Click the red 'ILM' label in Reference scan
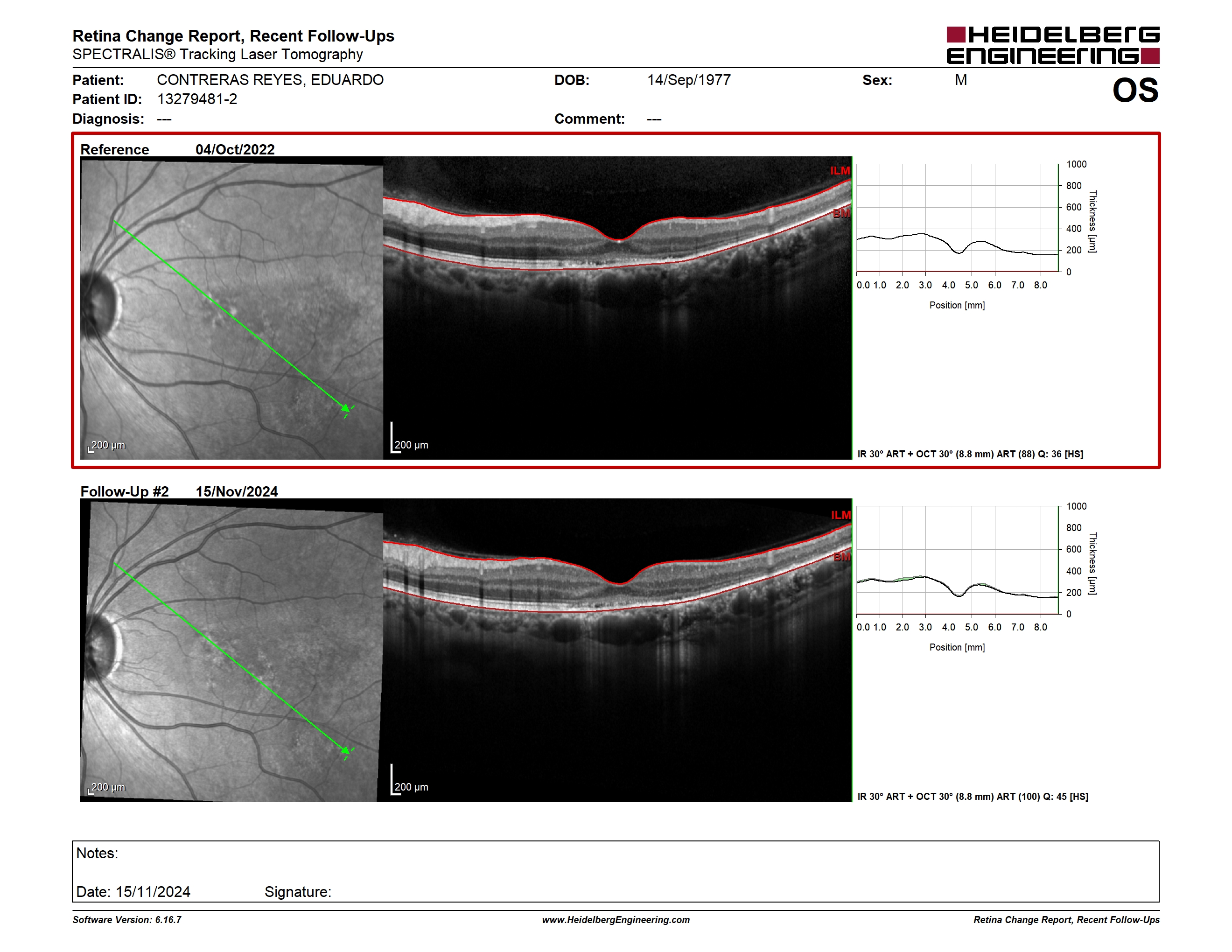The width and height of the screenshot is (1232, 952). pos(840,171)
